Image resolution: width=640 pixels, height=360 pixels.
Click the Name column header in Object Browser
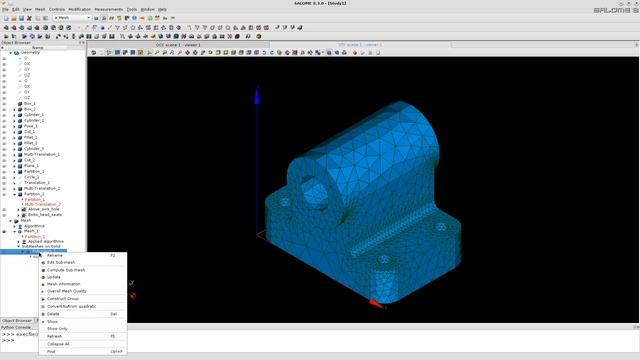click(x=38, y=48)
